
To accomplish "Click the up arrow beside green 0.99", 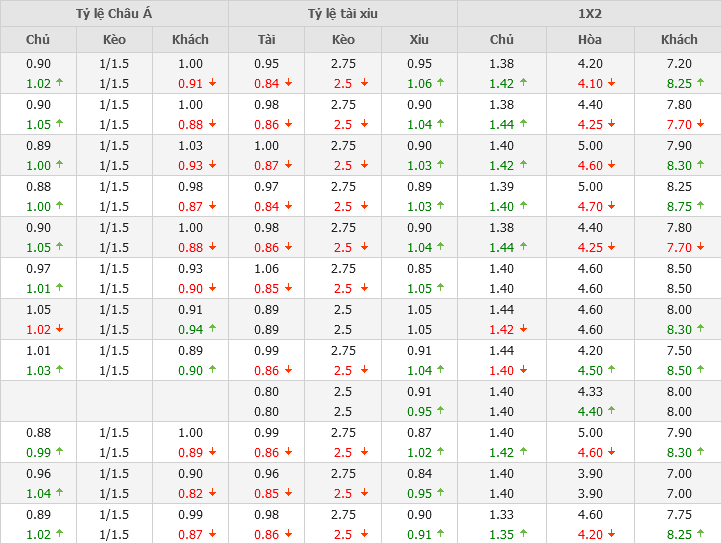I will coord(59,453).
